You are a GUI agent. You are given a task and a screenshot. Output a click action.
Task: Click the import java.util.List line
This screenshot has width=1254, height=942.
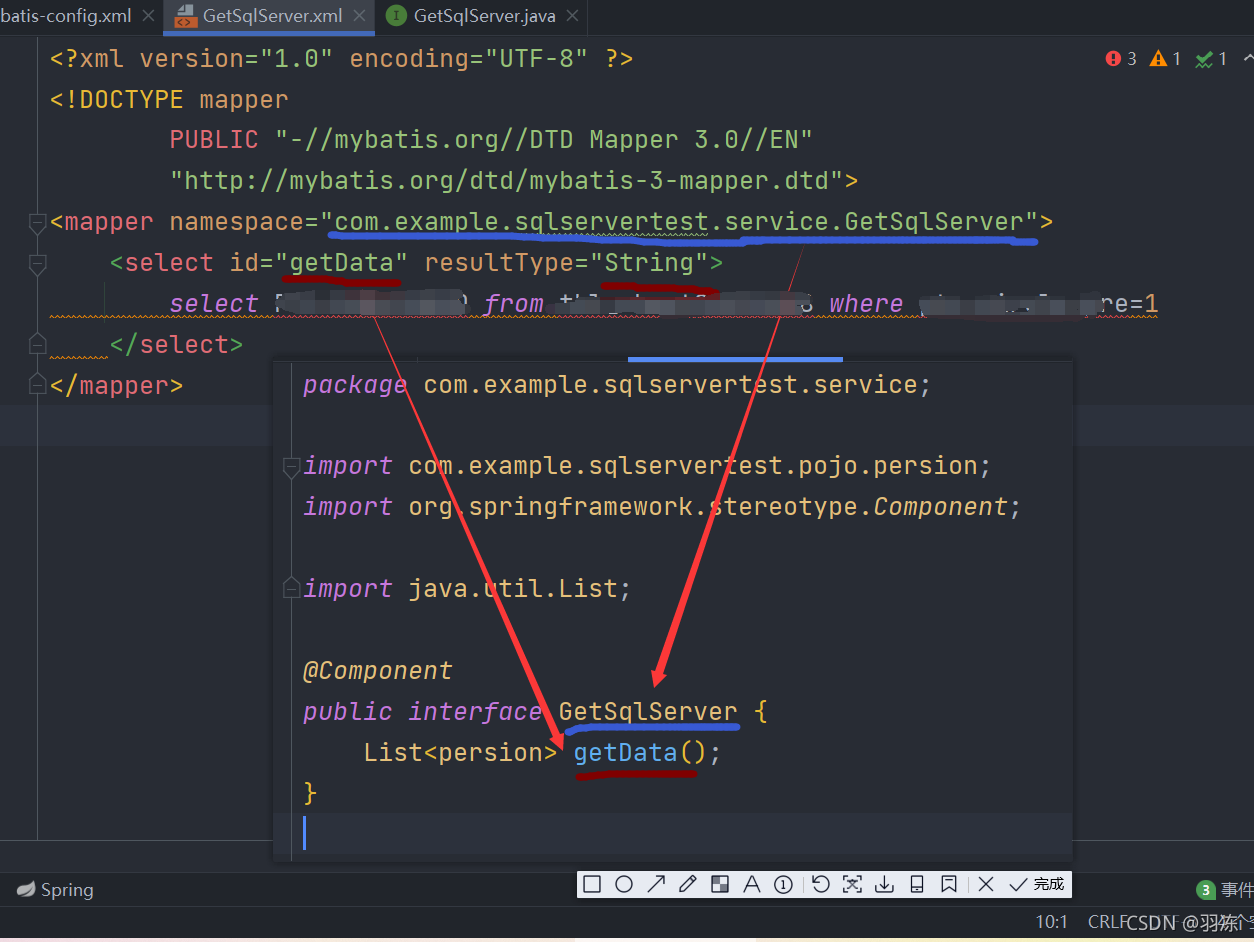[x=467, y=588]
